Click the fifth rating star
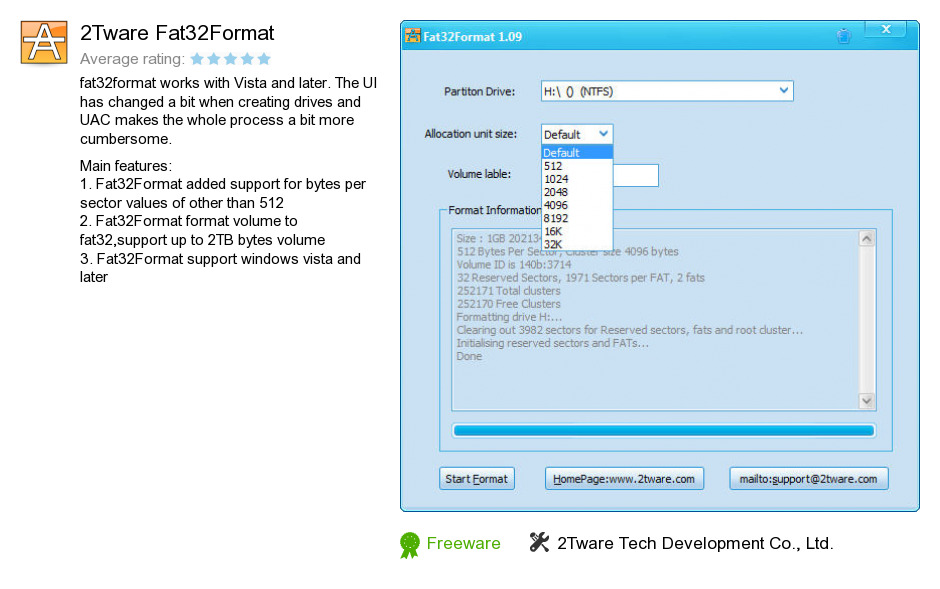This screenshot has height=589, width=940. pyautogui.click(x=264, y=59)
